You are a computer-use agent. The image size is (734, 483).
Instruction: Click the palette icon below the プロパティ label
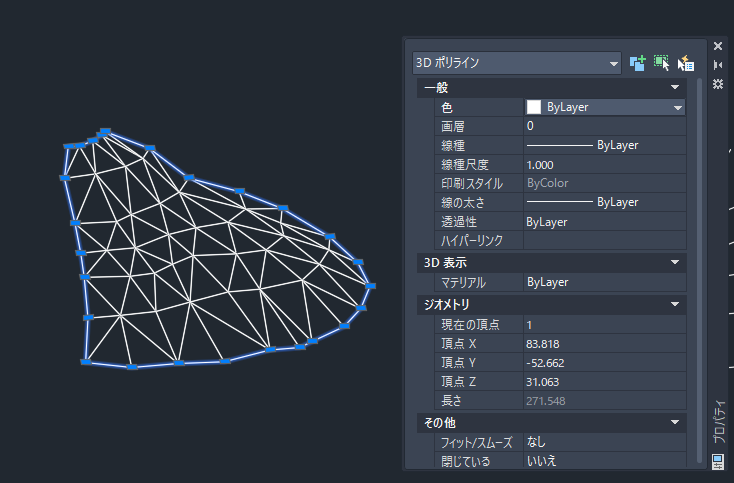coord(718,461)
